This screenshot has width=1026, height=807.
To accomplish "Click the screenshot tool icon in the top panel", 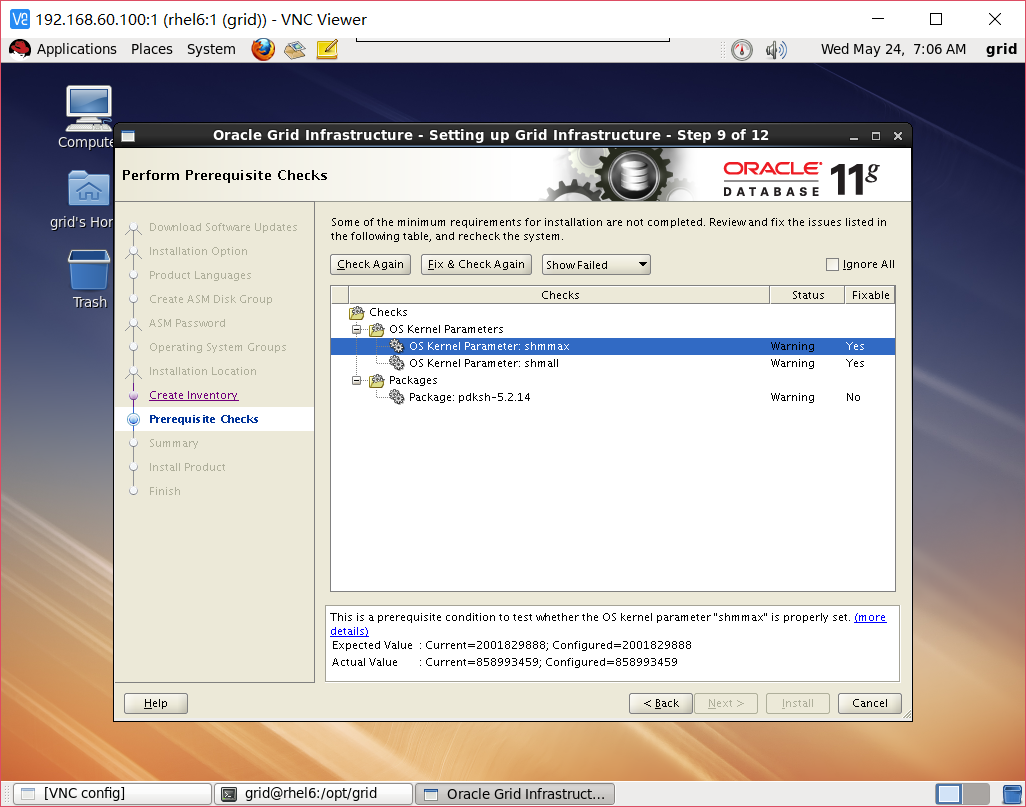I will tap(294, 48).
